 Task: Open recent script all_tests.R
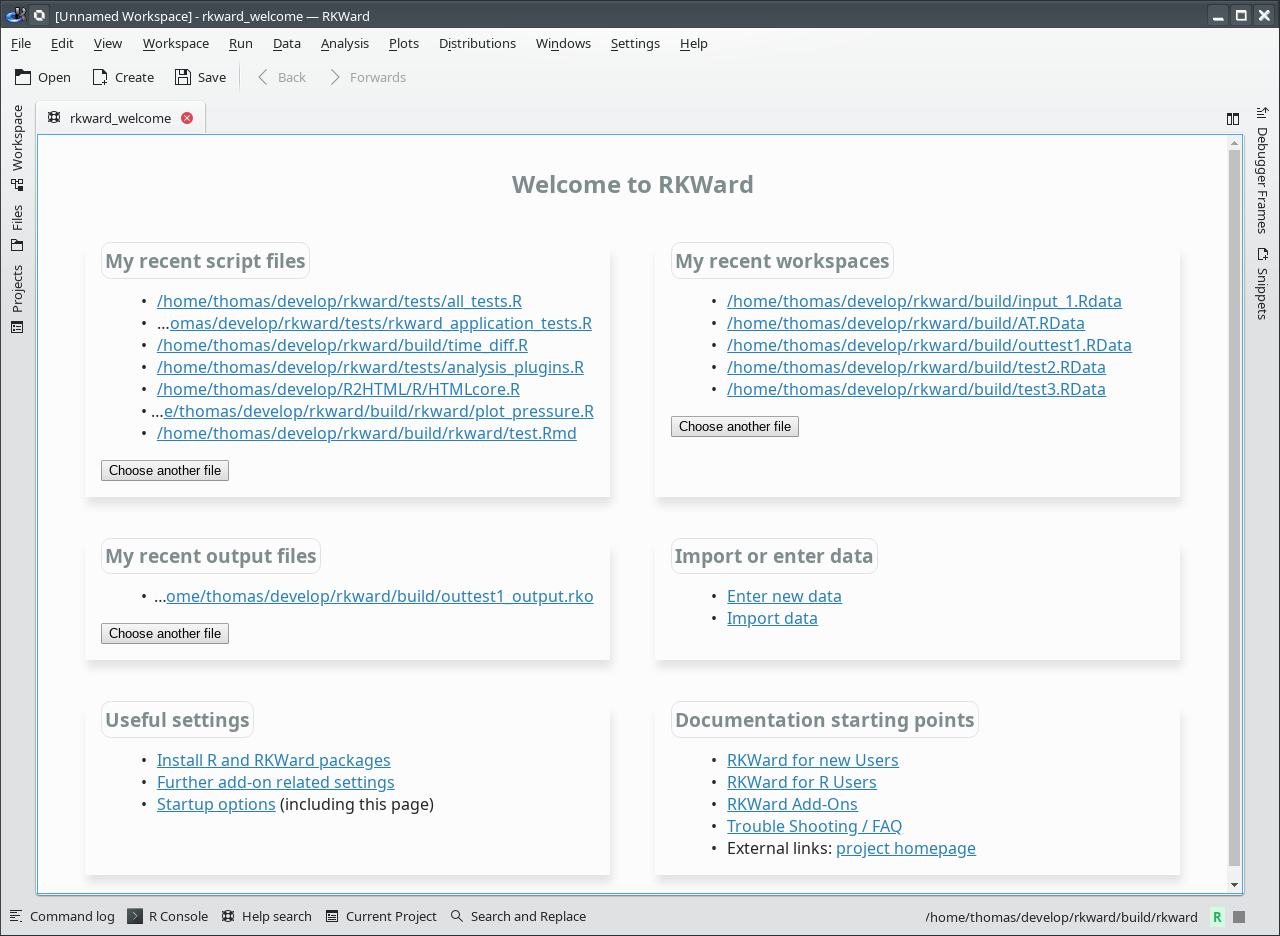339,301
